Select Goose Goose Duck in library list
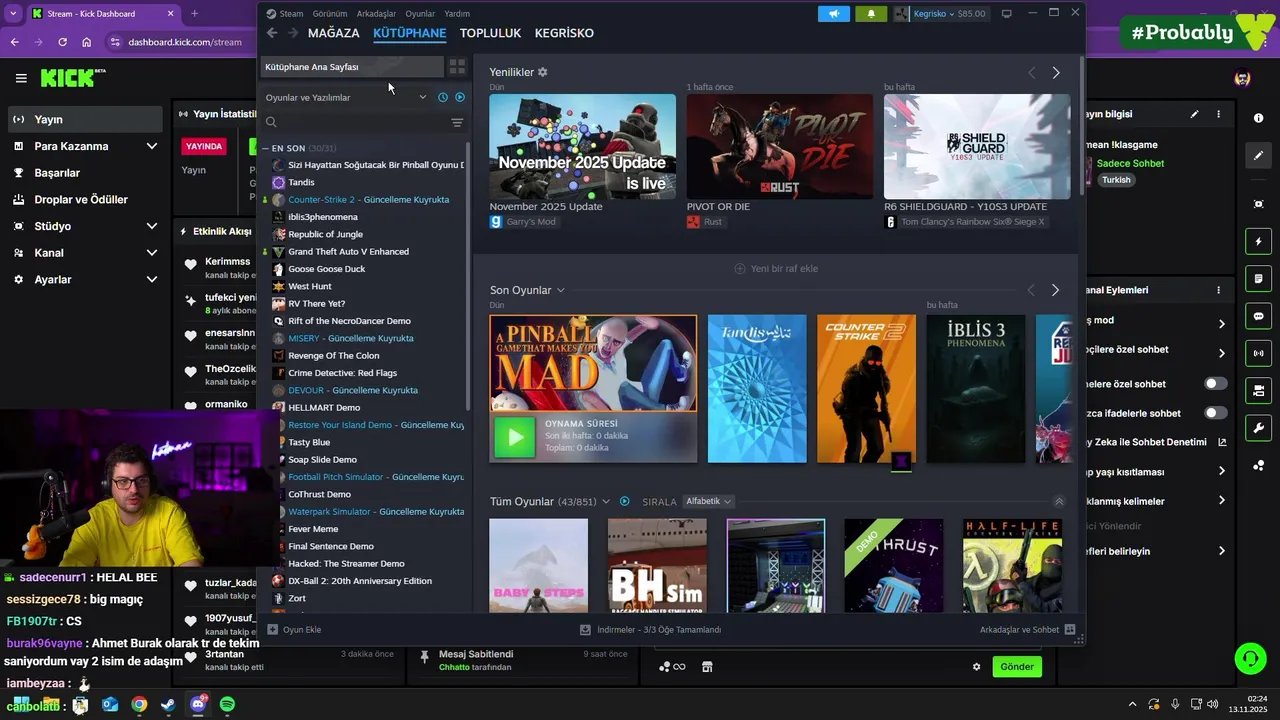Viewport: 1280px width, 720px height. click(326, 269)
